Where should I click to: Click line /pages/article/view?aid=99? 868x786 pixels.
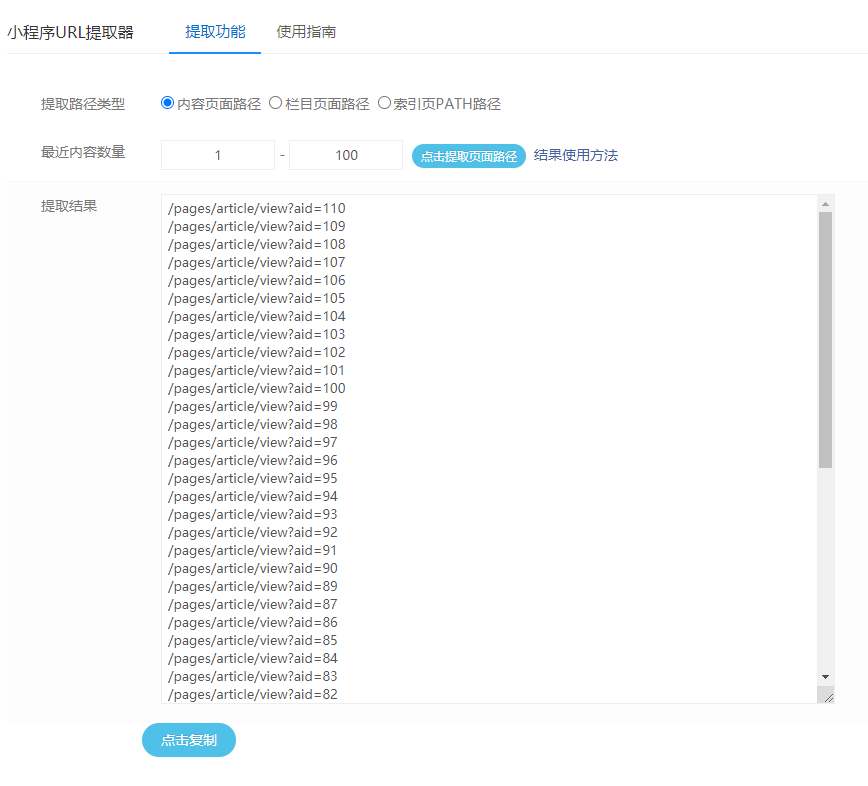(x=252, y=406)
